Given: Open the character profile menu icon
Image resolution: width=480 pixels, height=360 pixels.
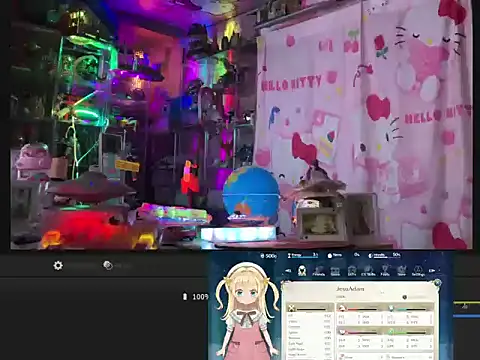Looking at the screenshot, I should (302, 270).
